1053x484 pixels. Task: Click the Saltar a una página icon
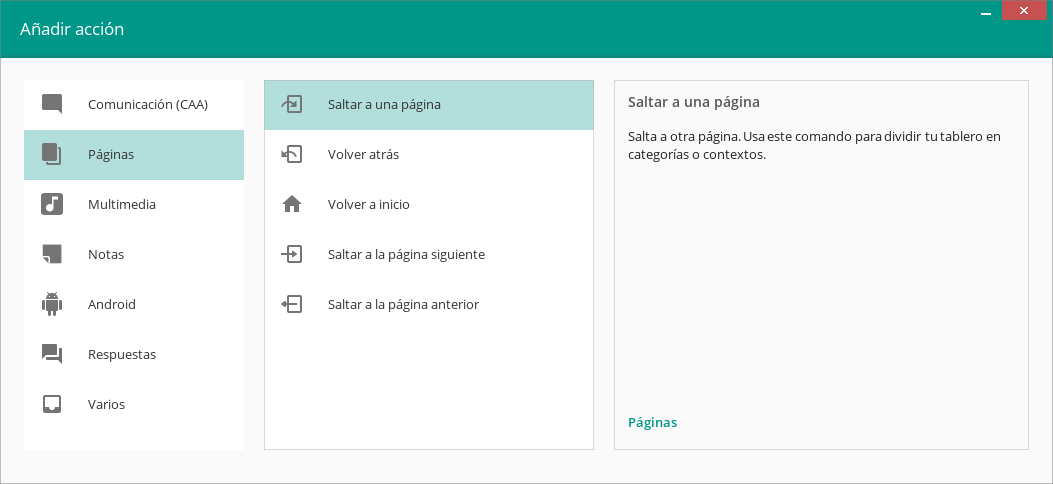[x=292, y=104]
